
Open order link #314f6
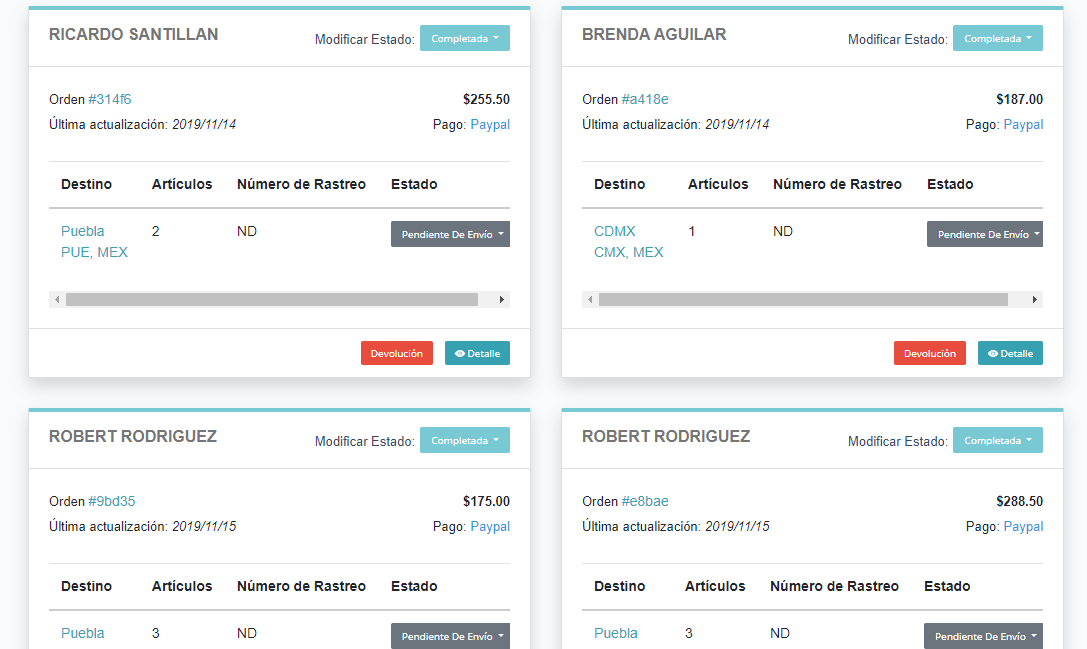pyautogui.click(x=110, y=99)
